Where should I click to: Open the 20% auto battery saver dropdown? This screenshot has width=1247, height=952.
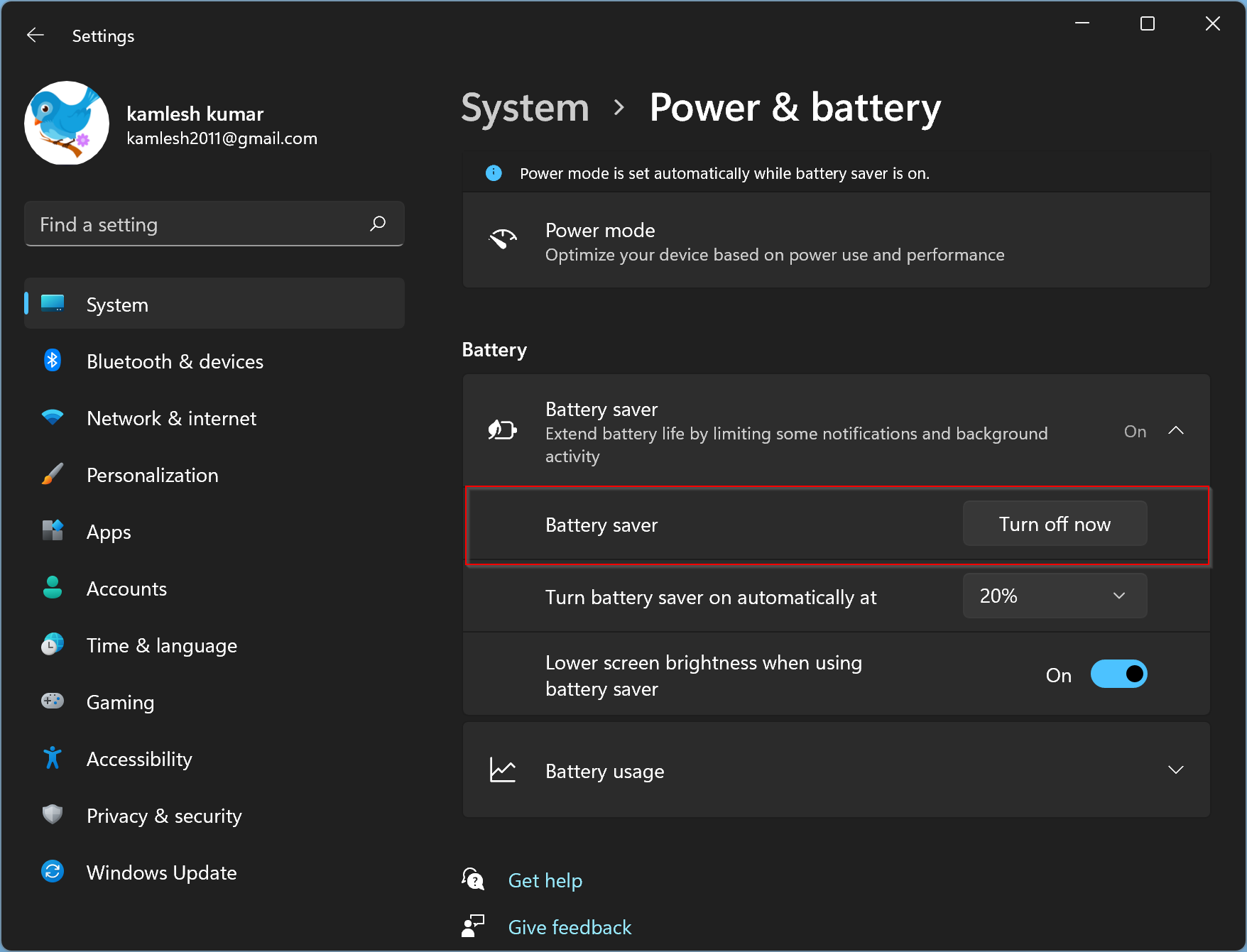click(1055, 596)
